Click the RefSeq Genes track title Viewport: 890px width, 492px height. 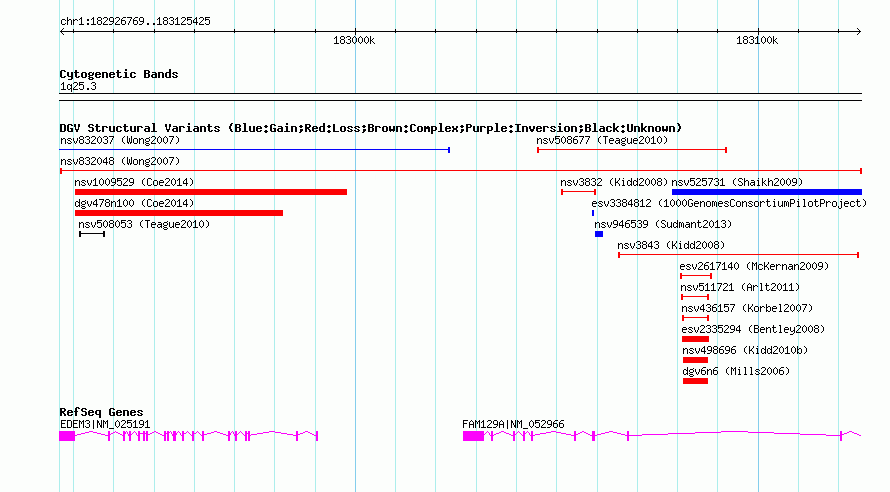[102, 413]
